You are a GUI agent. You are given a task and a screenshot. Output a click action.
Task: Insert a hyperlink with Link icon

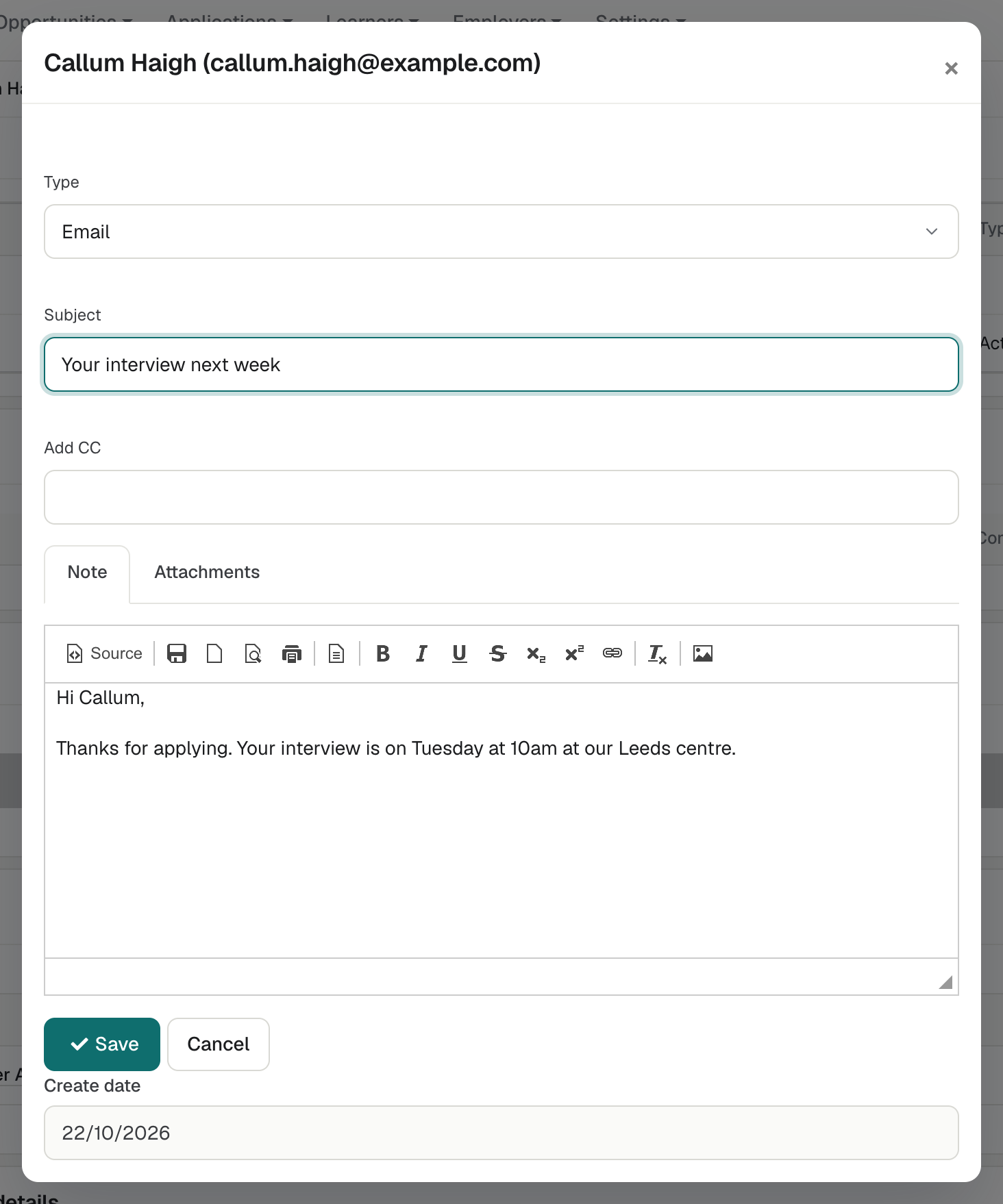click(x=612, y=653)
